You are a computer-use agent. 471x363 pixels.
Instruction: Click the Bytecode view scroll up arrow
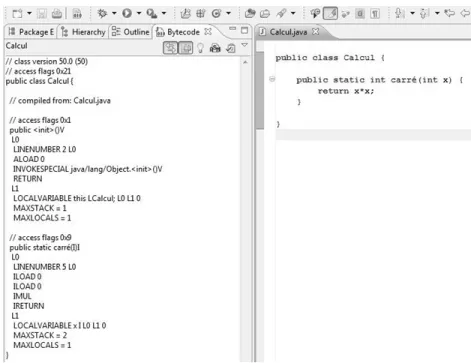245,62
